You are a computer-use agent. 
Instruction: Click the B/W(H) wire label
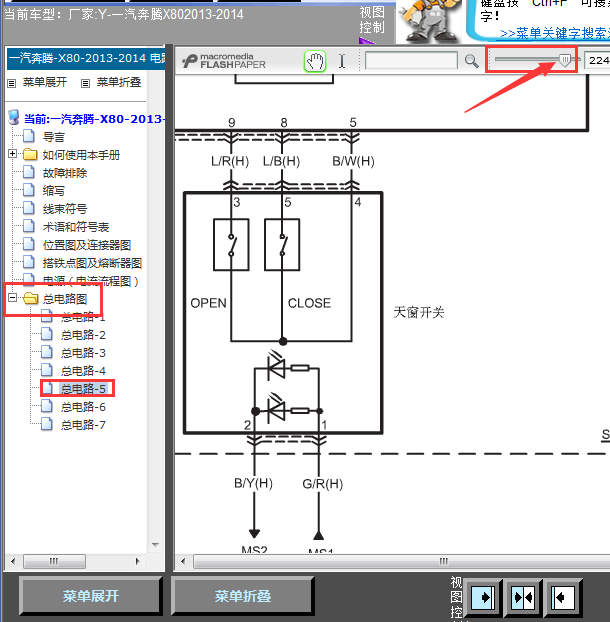pyautogui.click(x=353, y=161)
